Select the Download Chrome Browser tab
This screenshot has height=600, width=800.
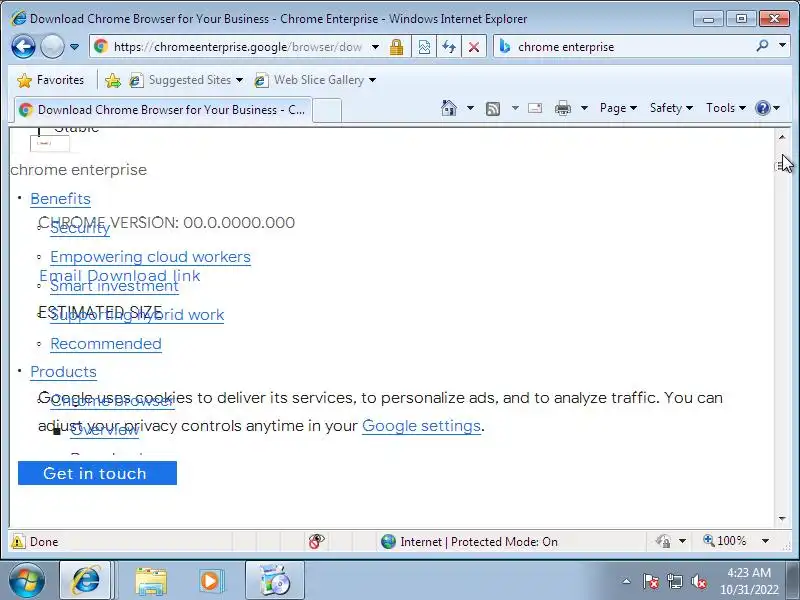(x=163, y=110)
